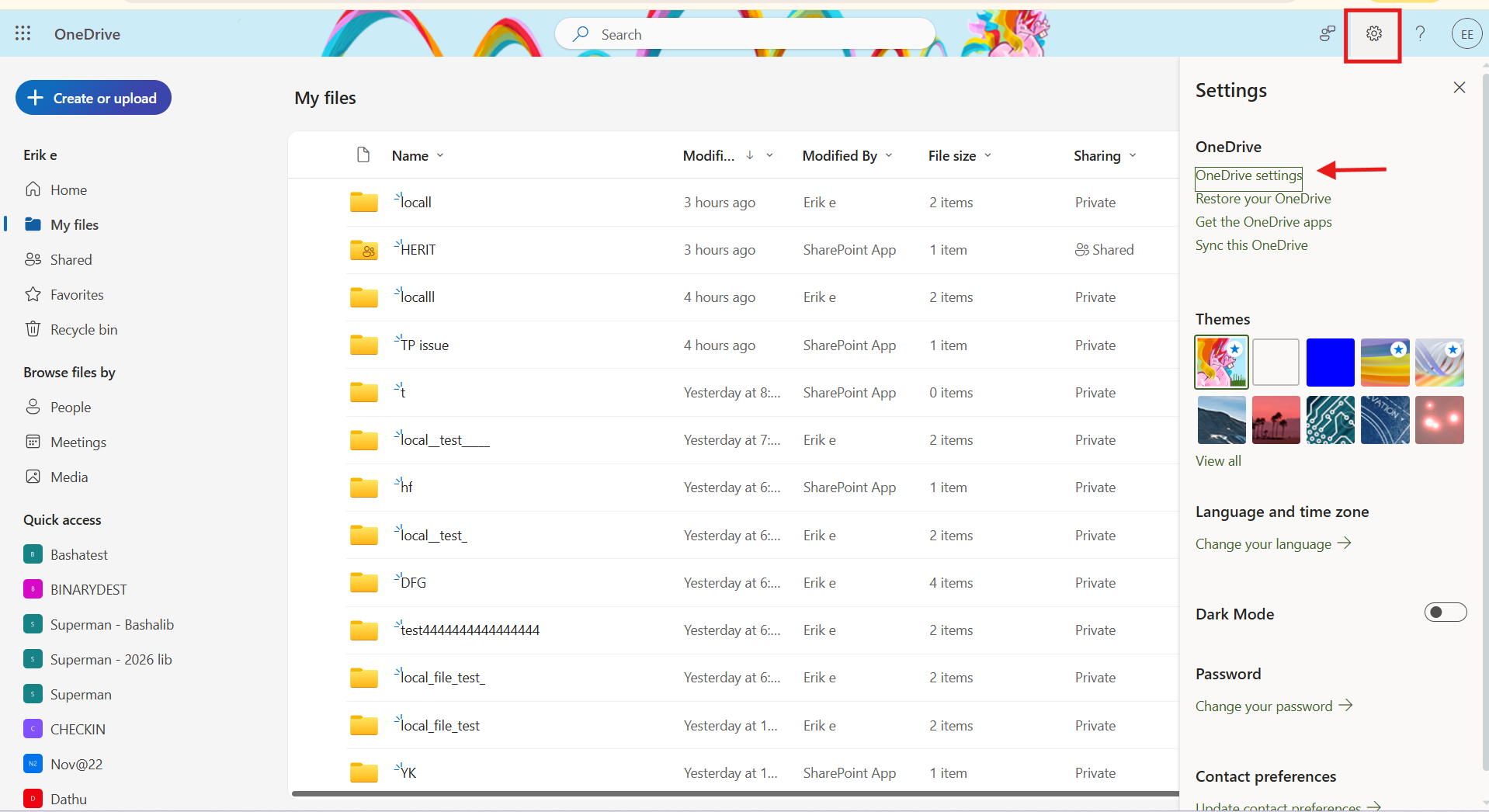Open the Recycle bin
Image resolution: width=1489 pixels, height=812 pixels.
[84, 329]
